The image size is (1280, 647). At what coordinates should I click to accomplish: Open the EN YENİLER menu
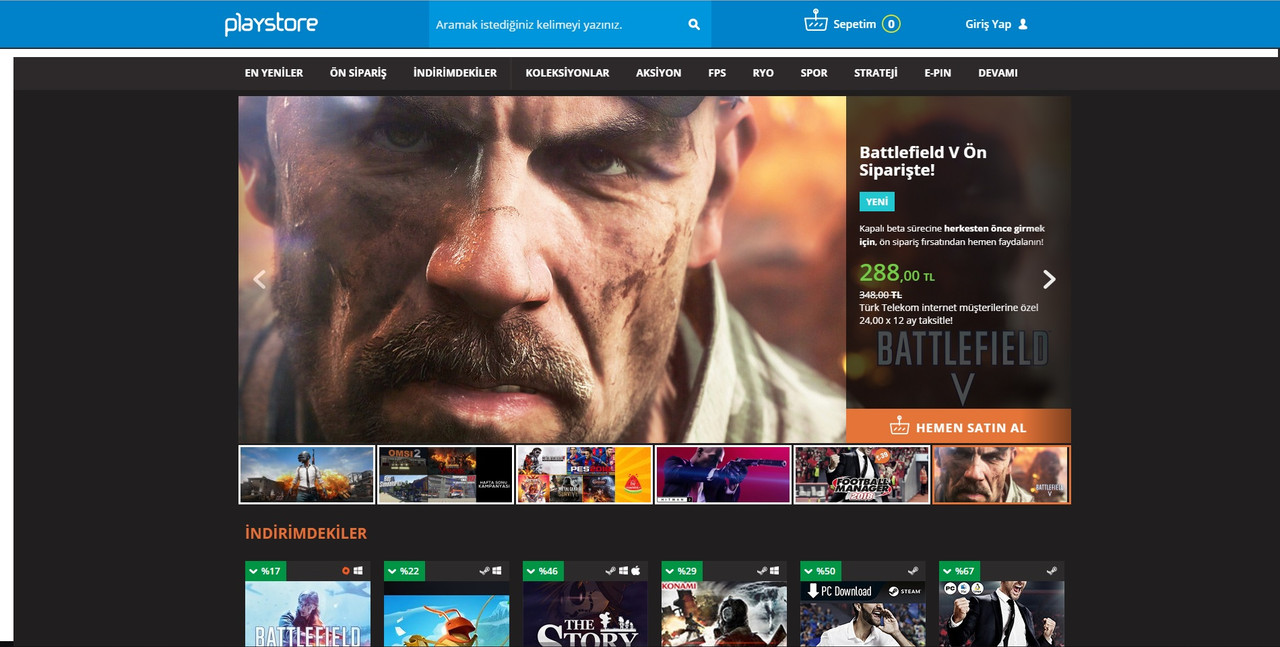tap(274, 73)
